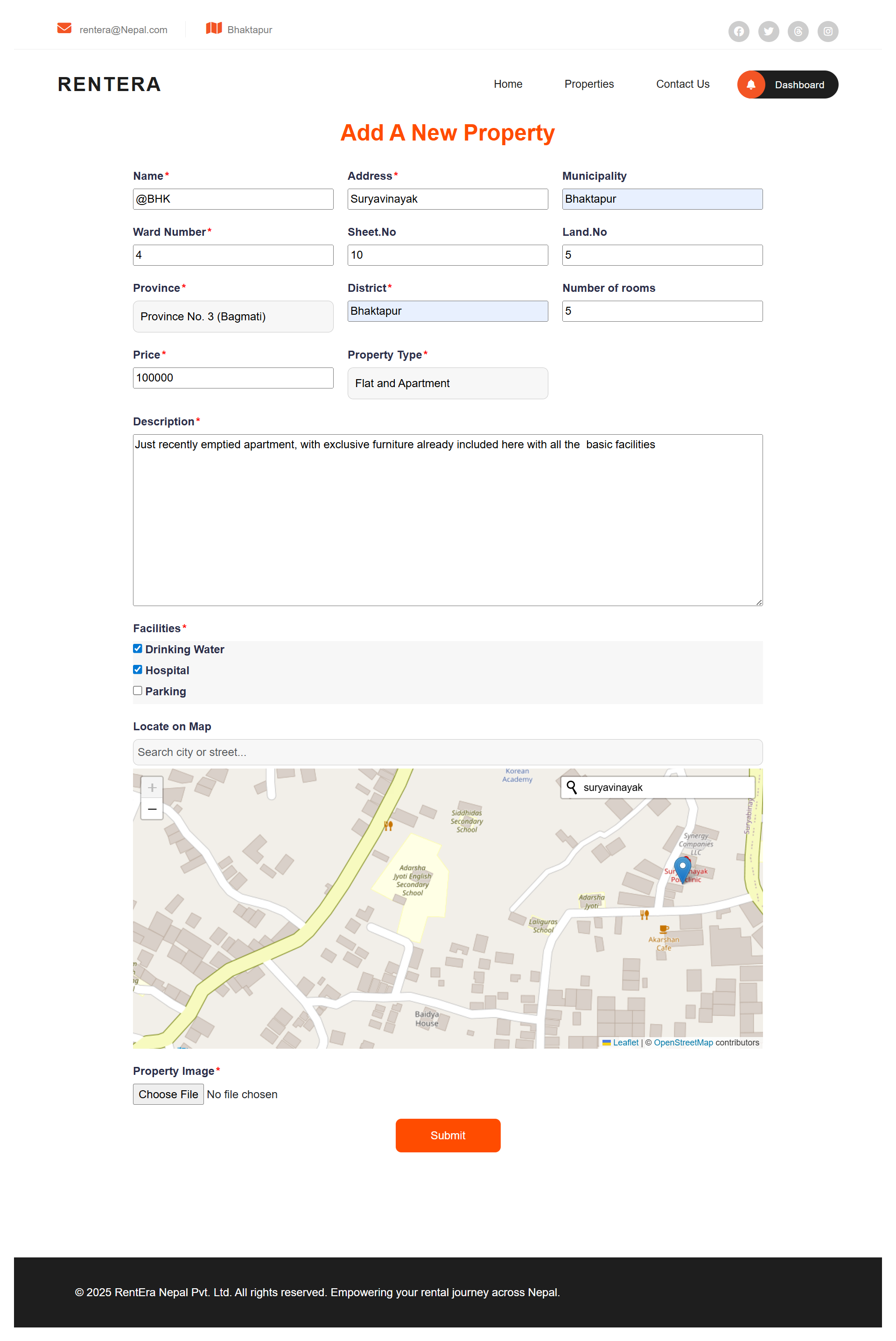Focus the Ward Number field
896x1341 pixels.
tap(233, 255)
